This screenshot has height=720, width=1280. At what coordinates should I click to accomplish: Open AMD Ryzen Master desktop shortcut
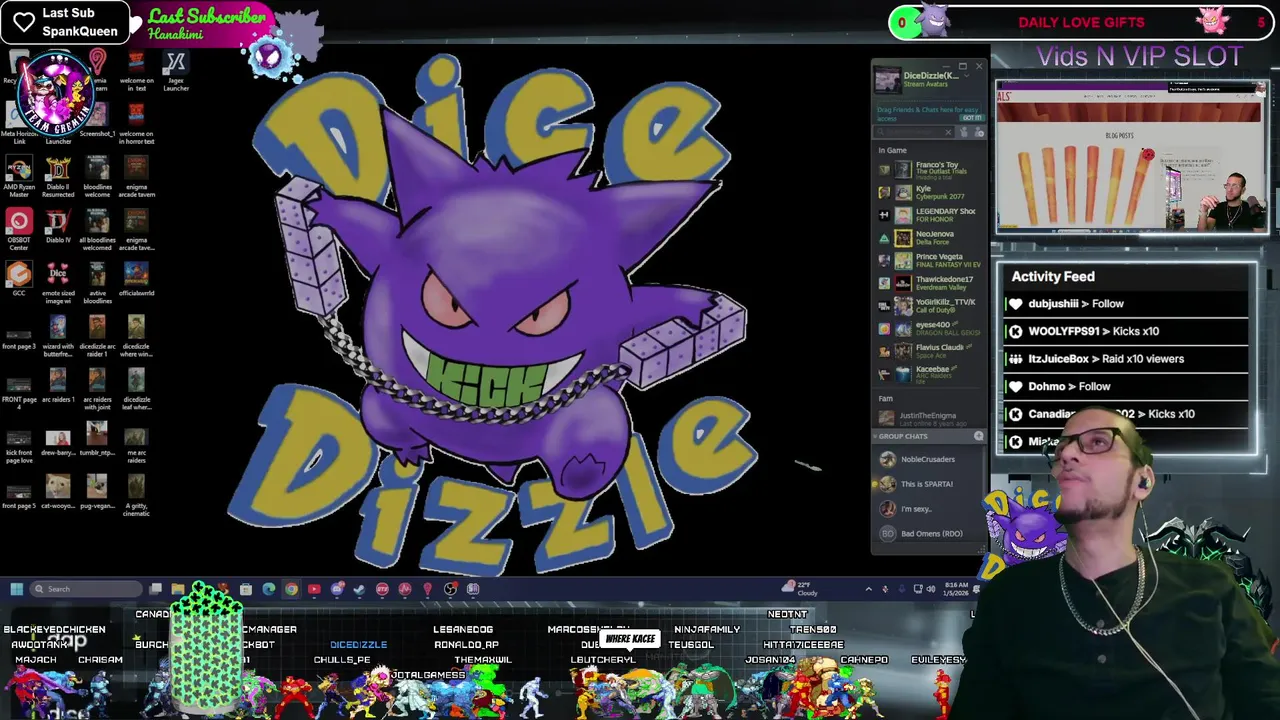[19, 177]
